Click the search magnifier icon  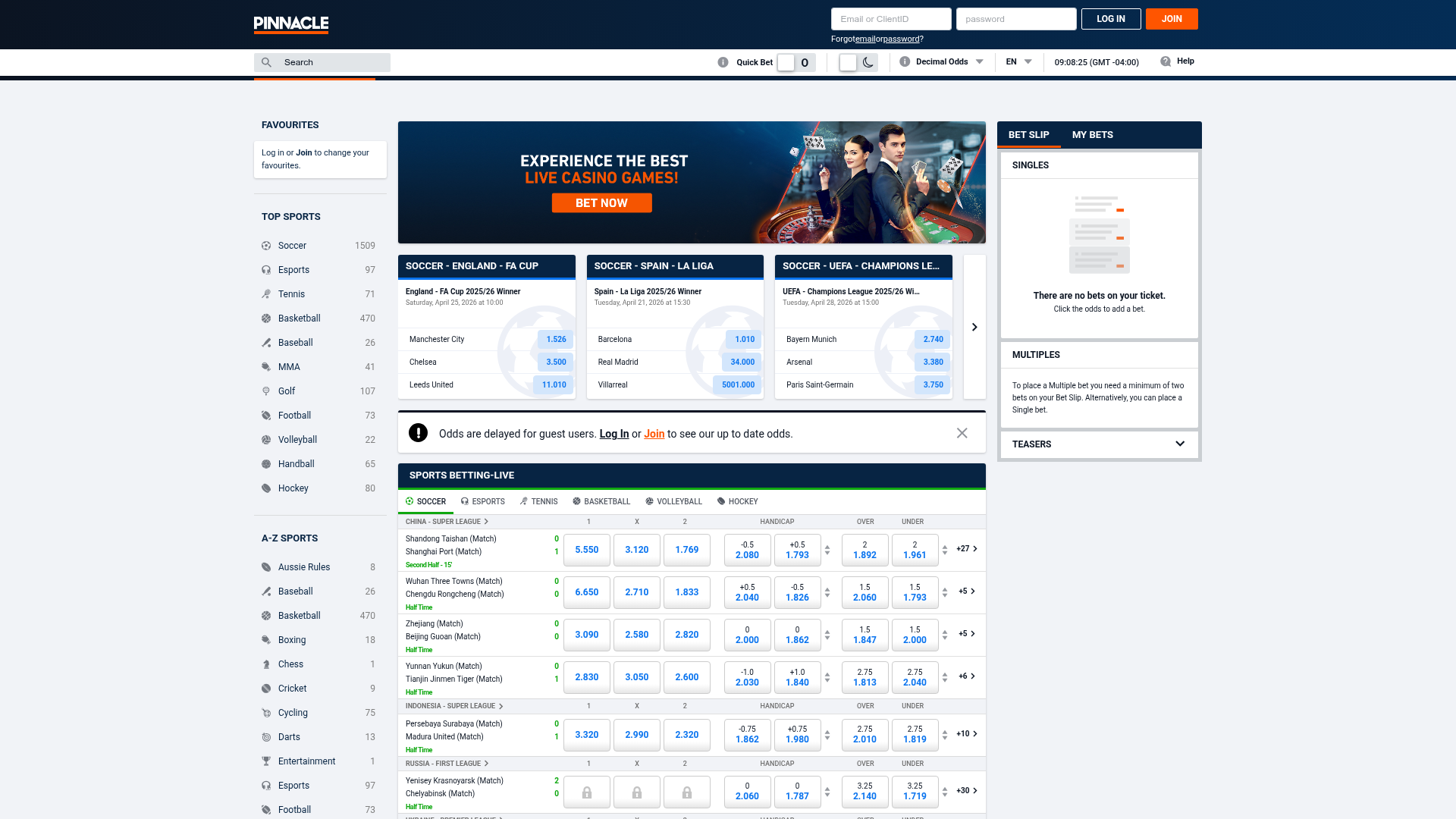pos(266,62)
